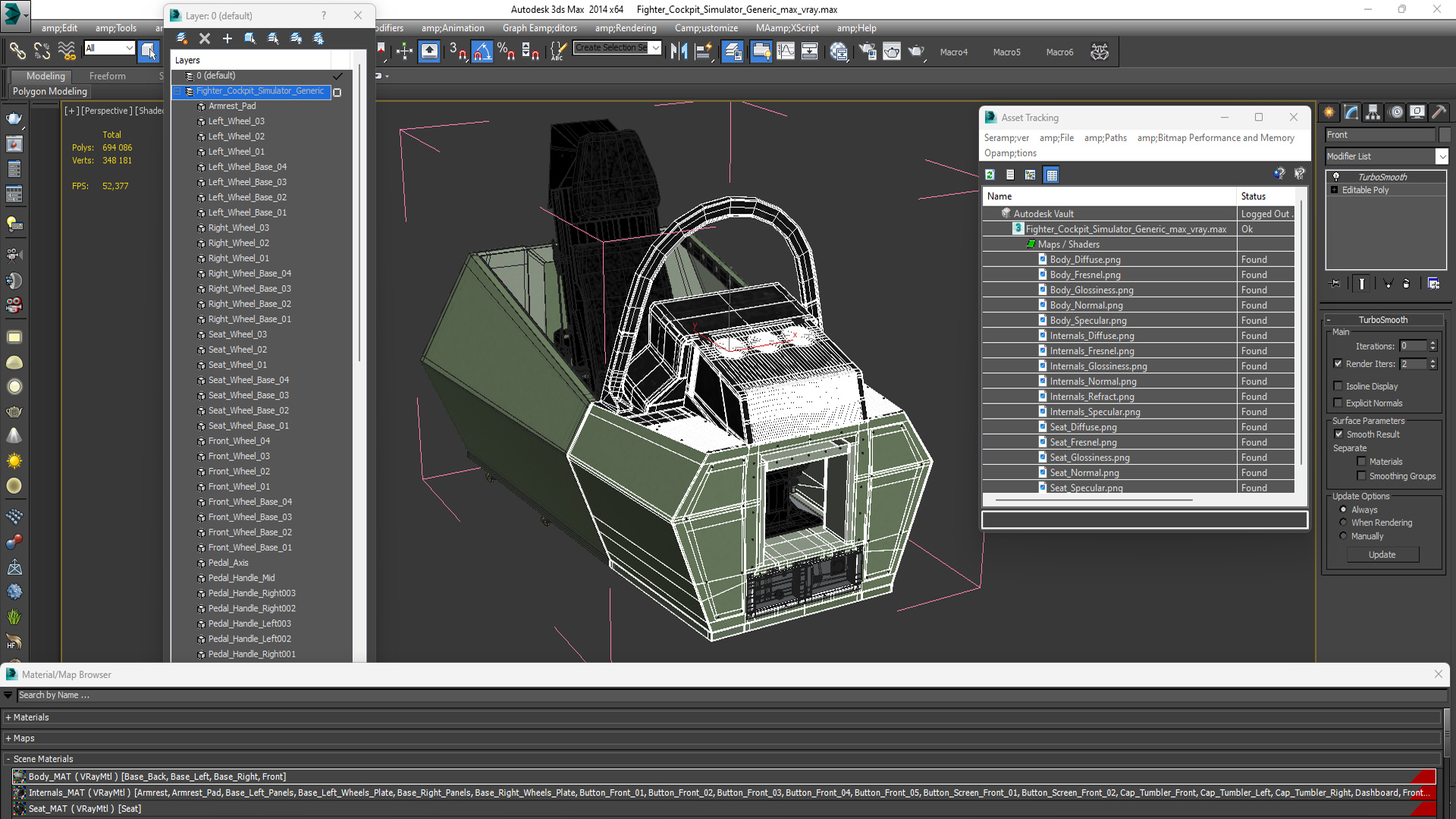Open the Customize menu
This screenshot has height=819, width=1456.
click(x=706, y=28)
